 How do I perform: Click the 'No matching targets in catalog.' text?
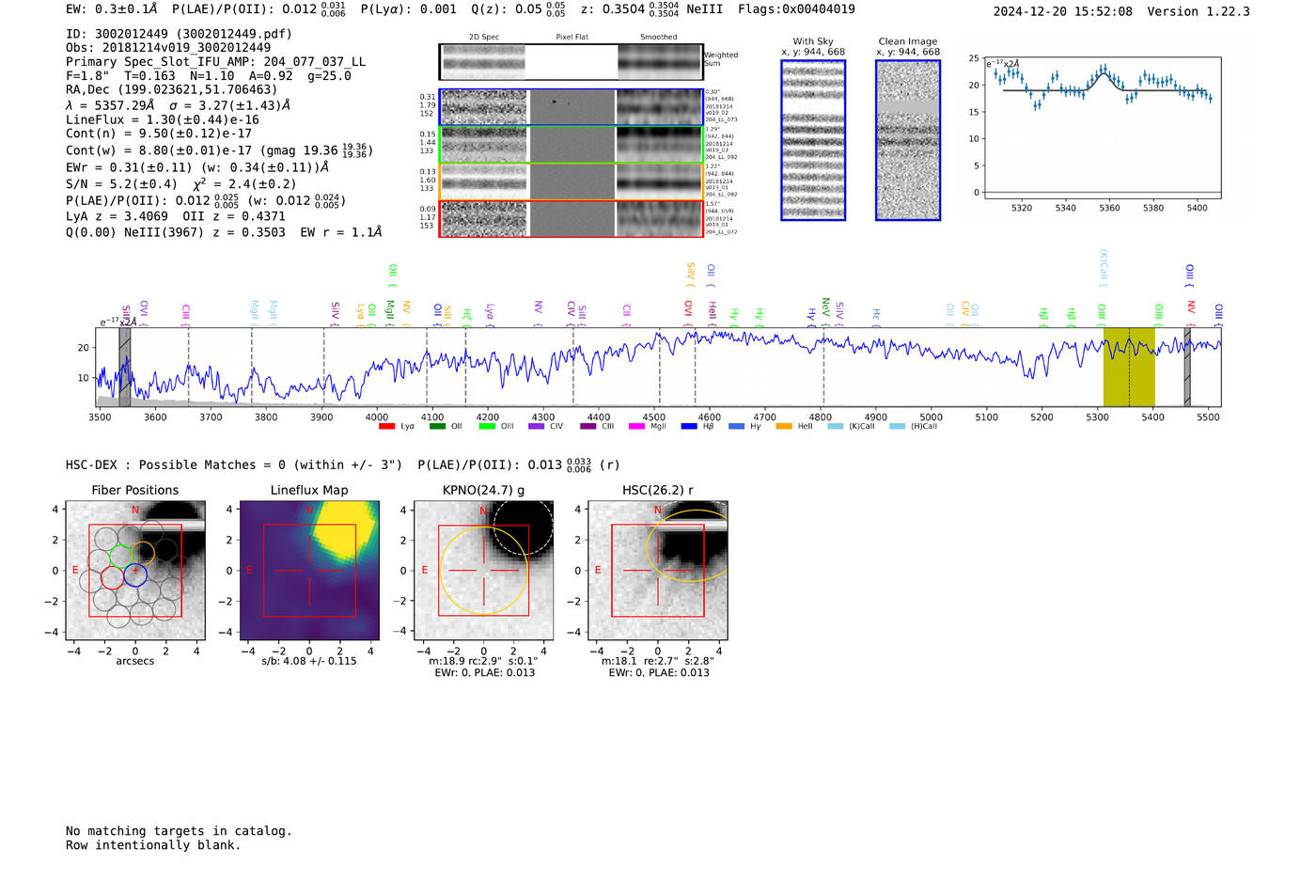click(x=179, y=831)
